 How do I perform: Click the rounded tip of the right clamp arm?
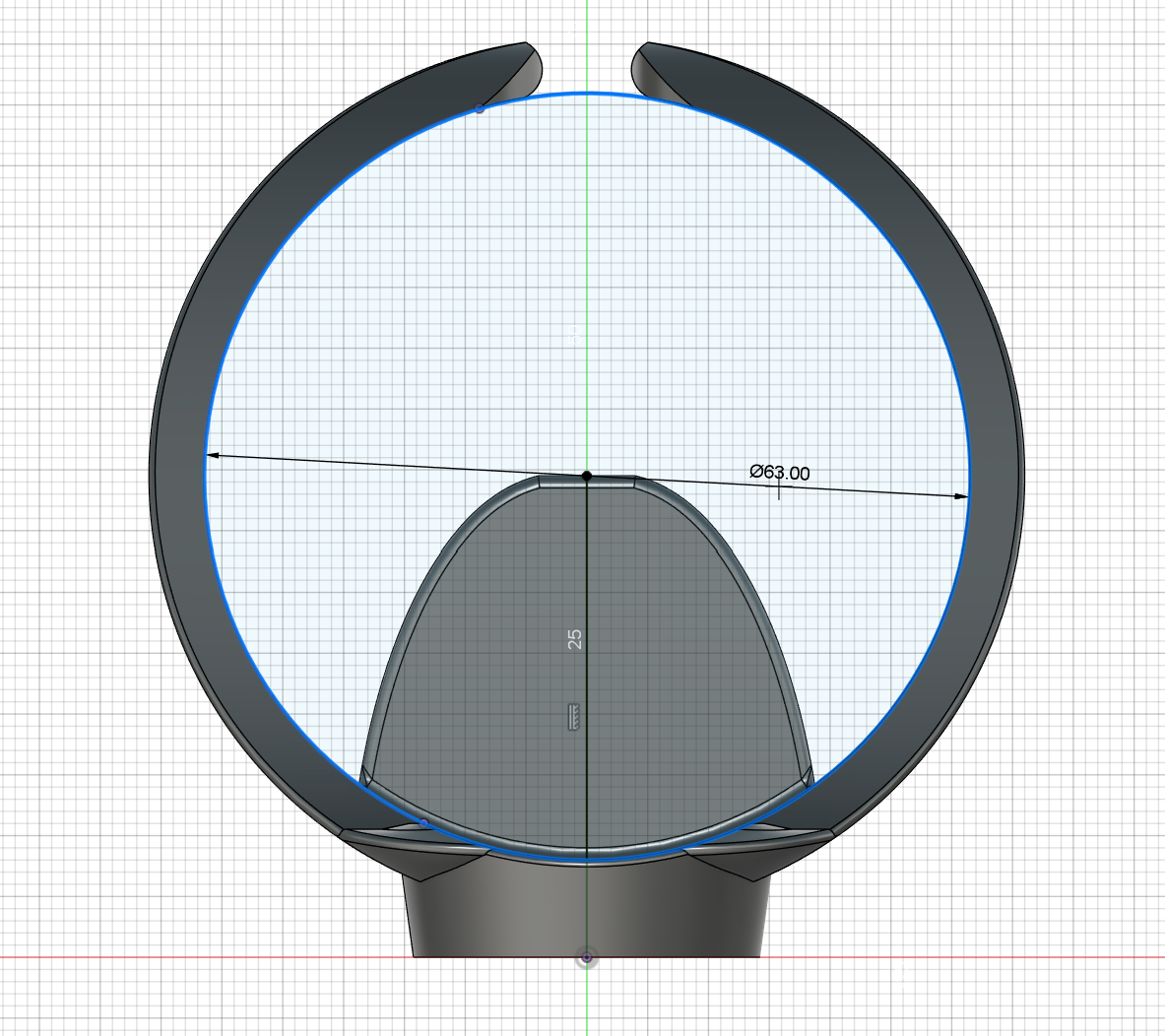tap(641, 68)
